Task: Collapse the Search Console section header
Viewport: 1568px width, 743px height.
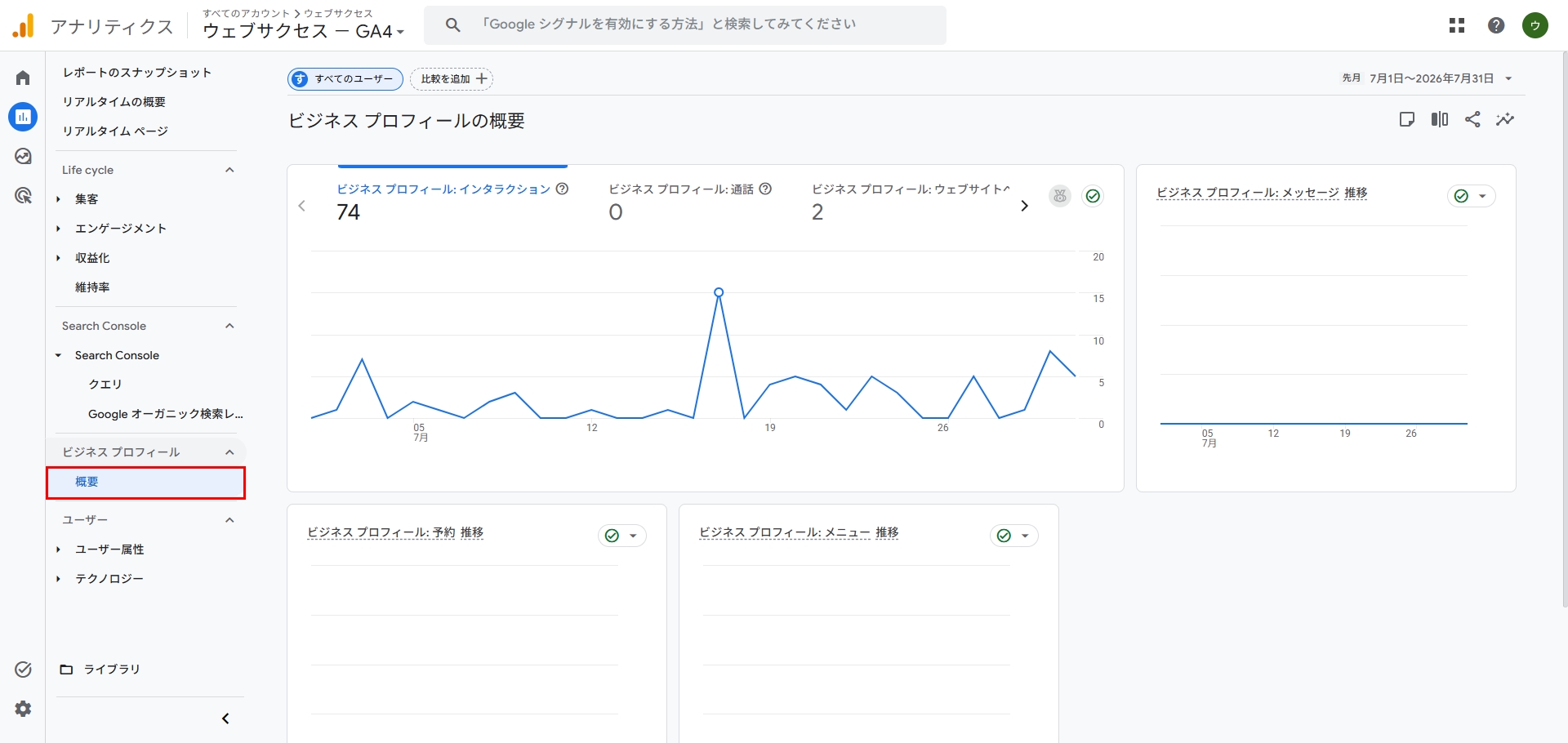Action: [229, 326]
